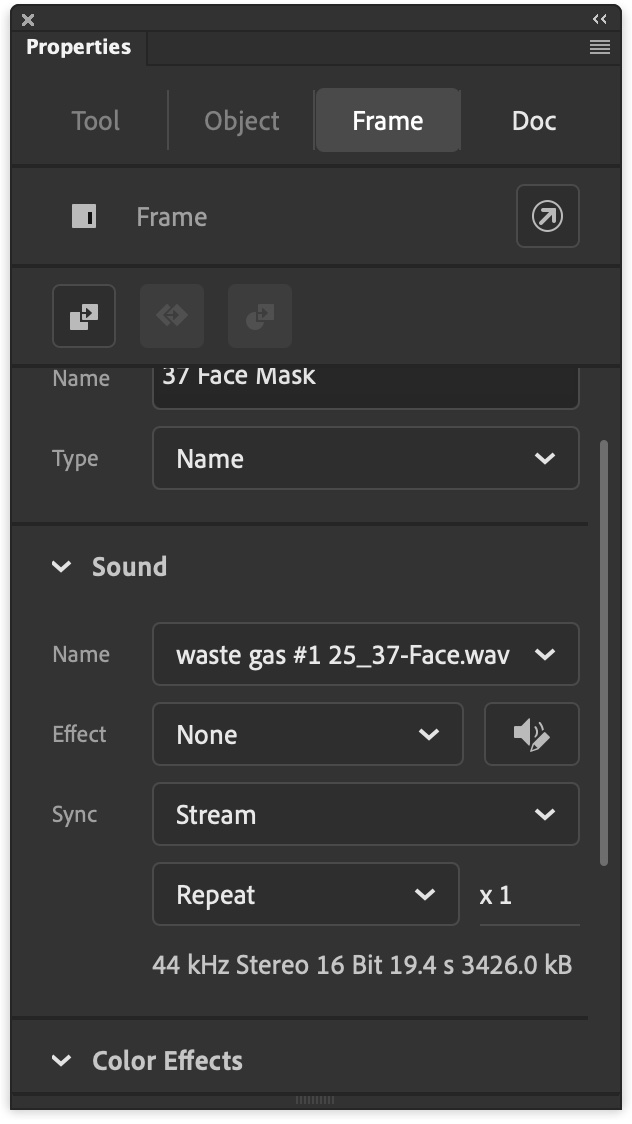The image size is (632, 1124).
Task: Click the Frame icon beside the Frame label
Action: (84, 216)
